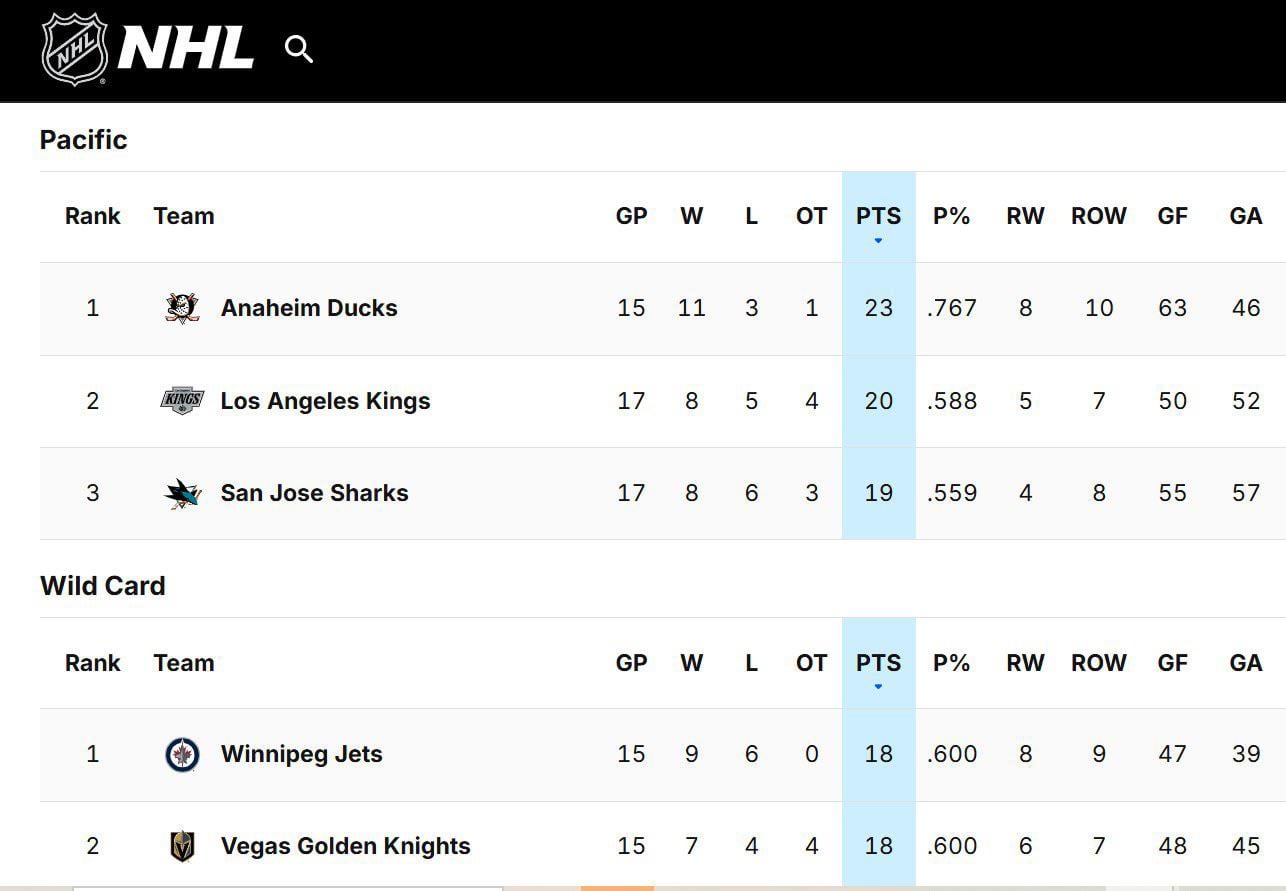Open Winnipeg Jets team link

(301, 754)
